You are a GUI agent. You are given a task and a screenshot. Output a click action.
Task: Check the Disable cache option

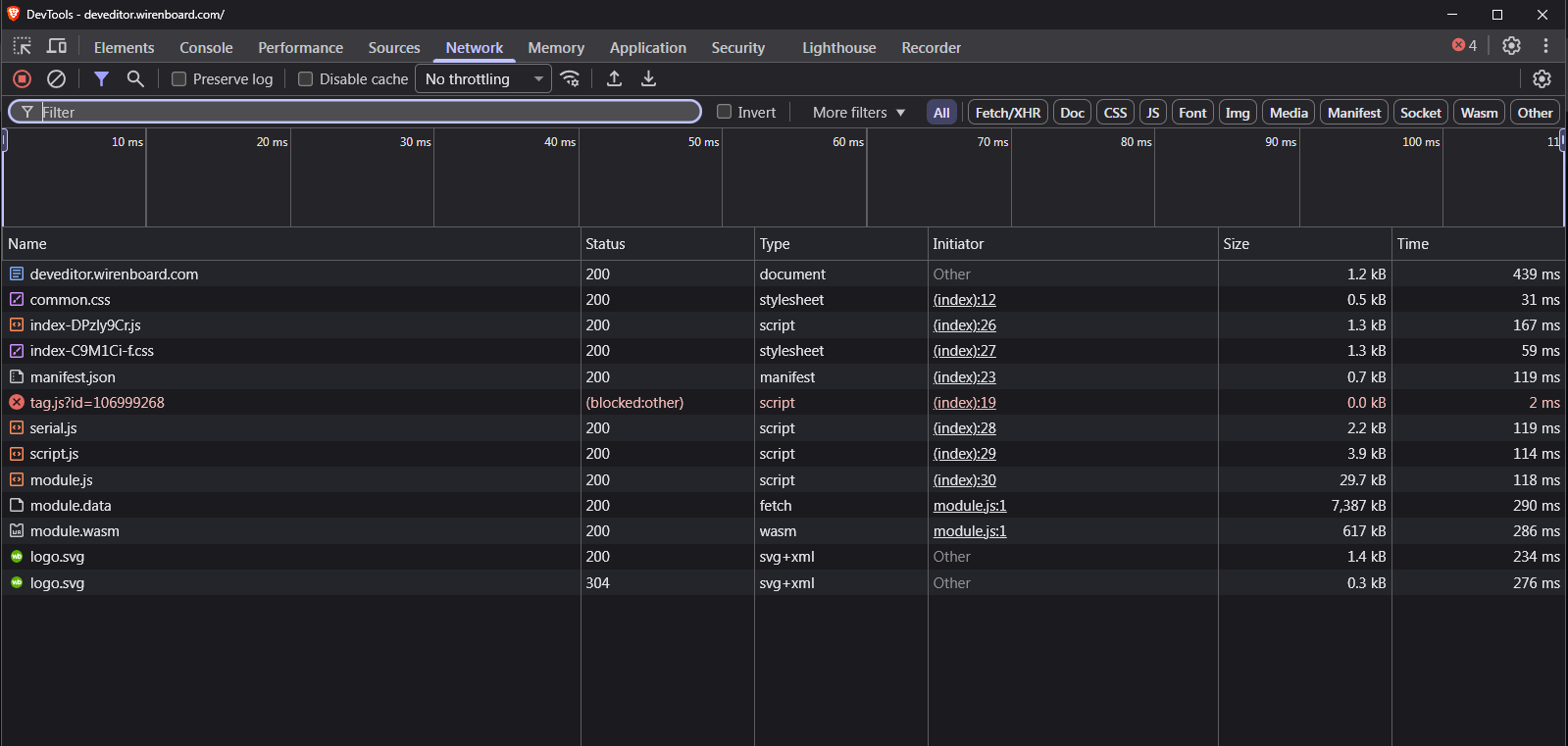point(305,78)
